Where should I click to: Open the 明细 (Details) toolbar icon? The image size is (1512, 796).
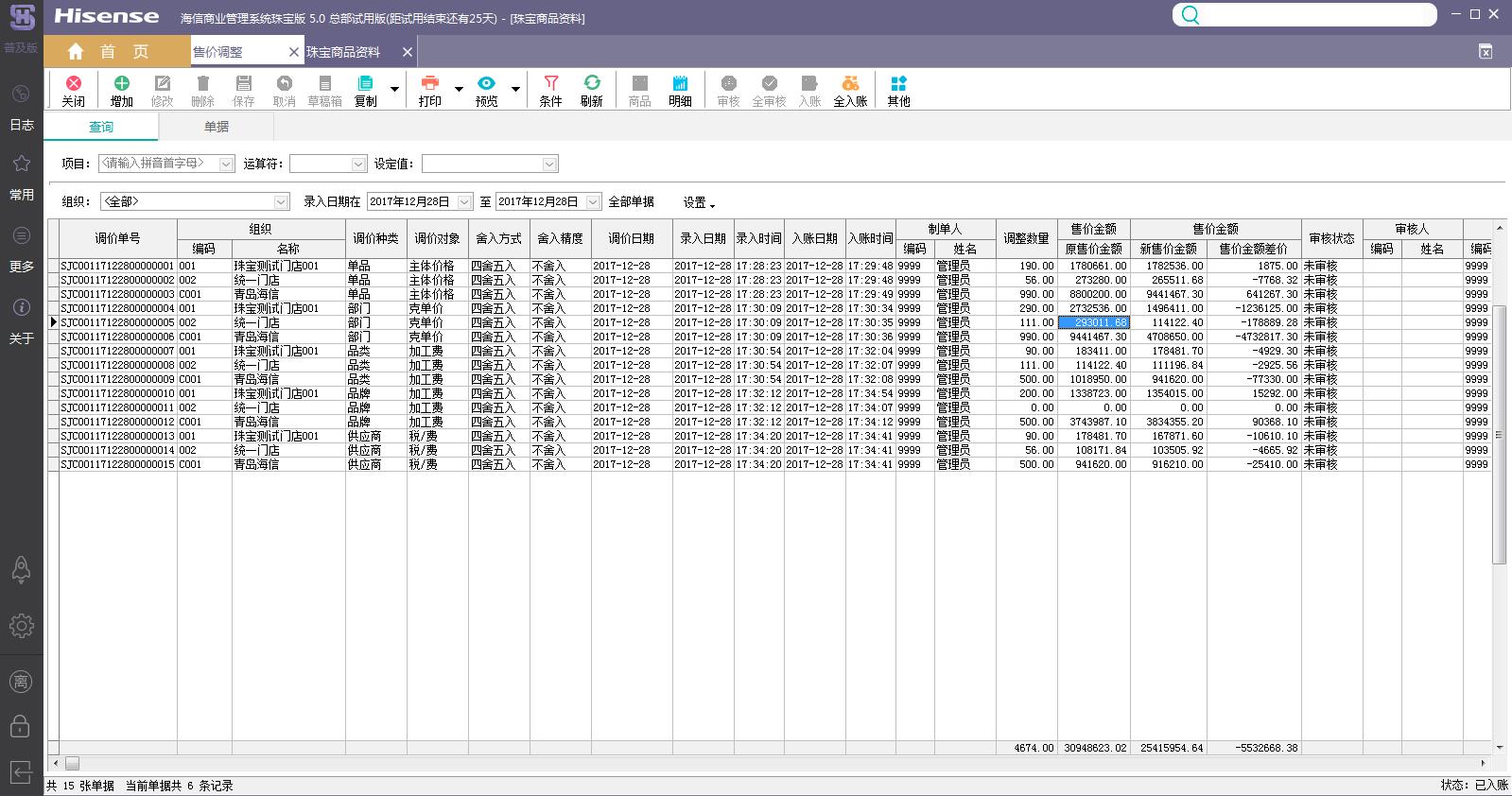[x=680, y=90]
